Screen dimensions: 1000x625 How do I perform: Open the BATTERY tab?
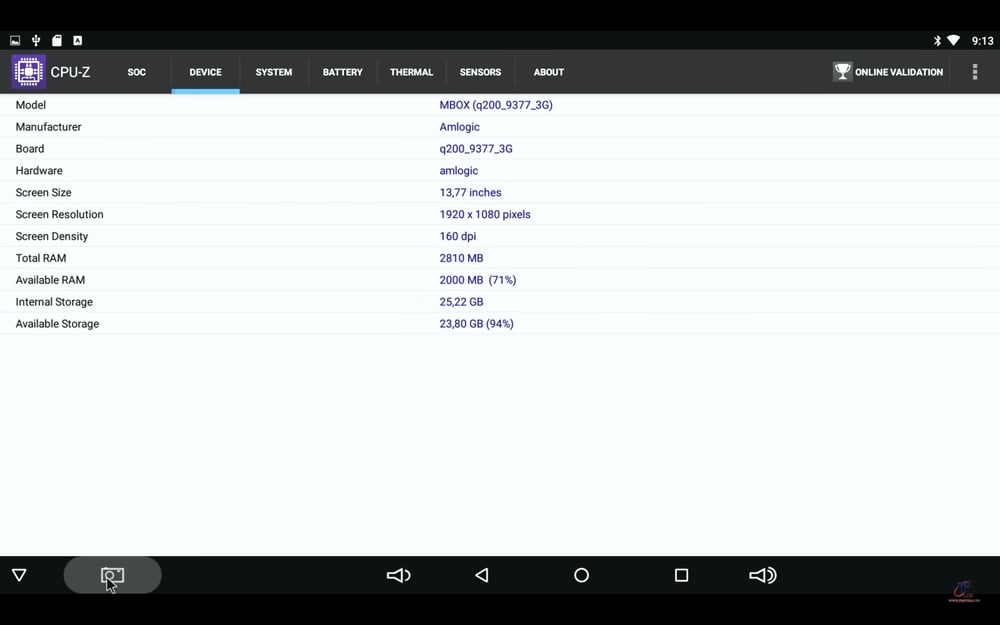342,72
